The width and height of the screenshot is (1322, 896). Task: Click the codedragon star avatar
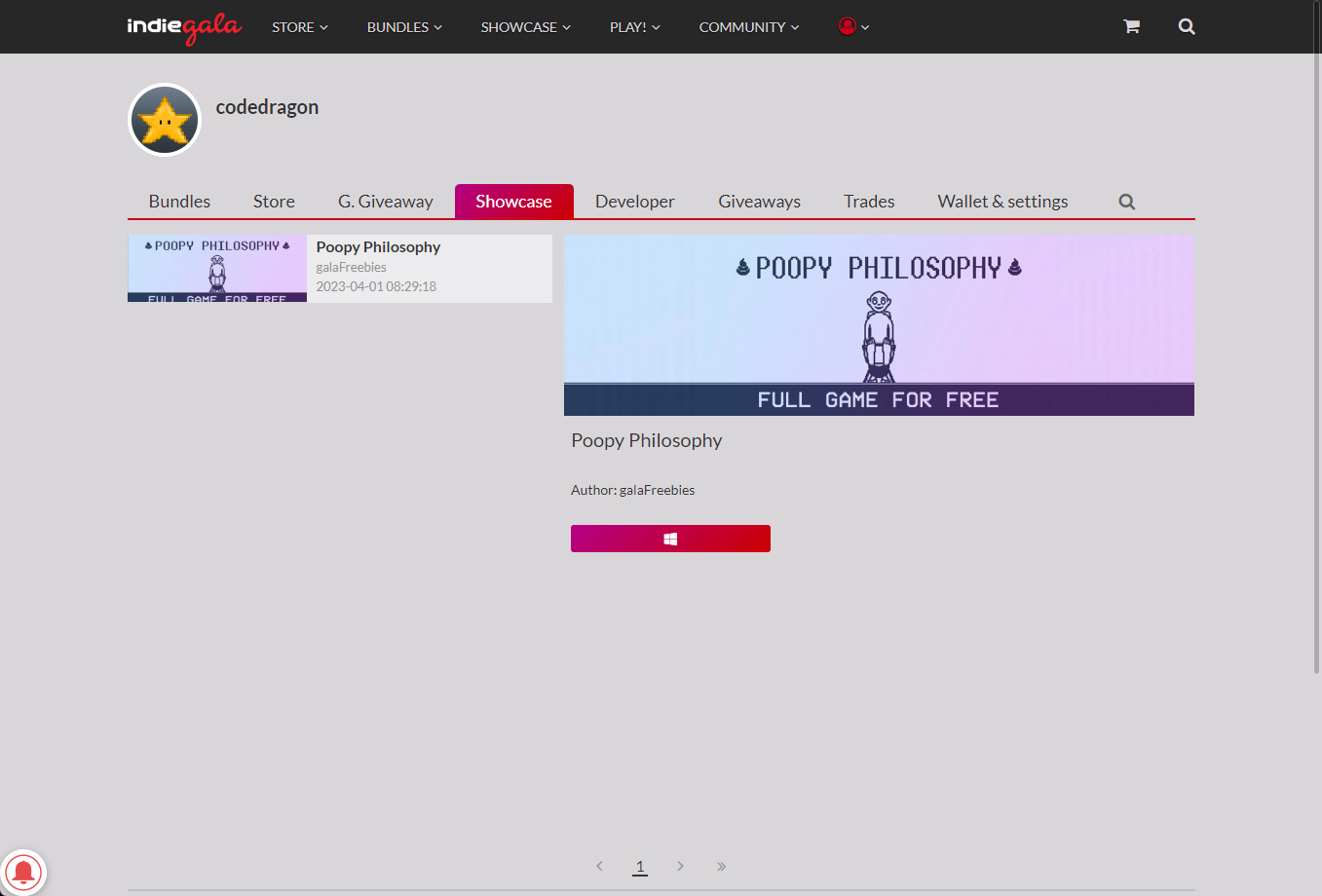pyautogui.click(x=165, y=120)
